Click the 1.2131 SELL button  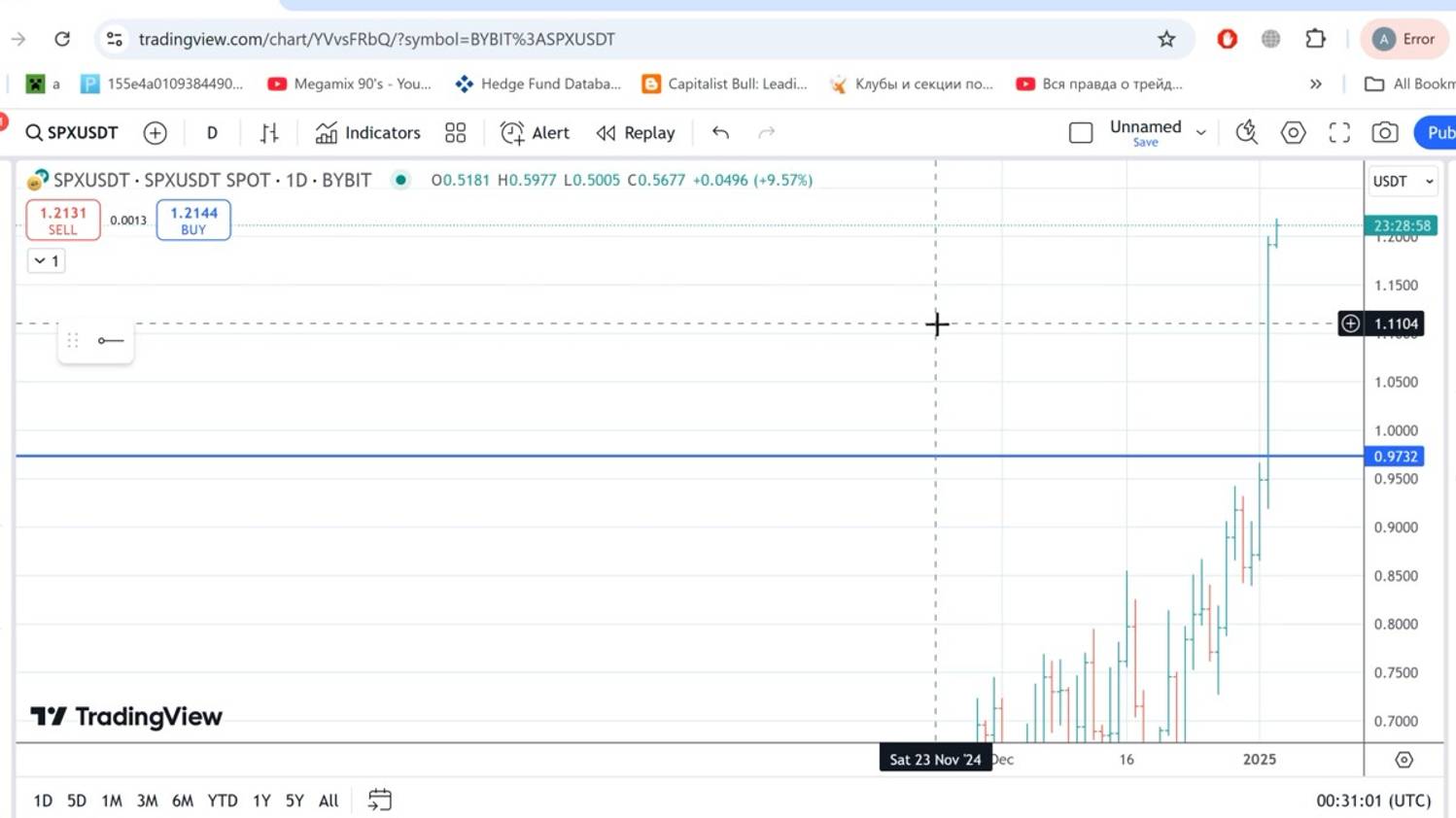pos(63,220)
